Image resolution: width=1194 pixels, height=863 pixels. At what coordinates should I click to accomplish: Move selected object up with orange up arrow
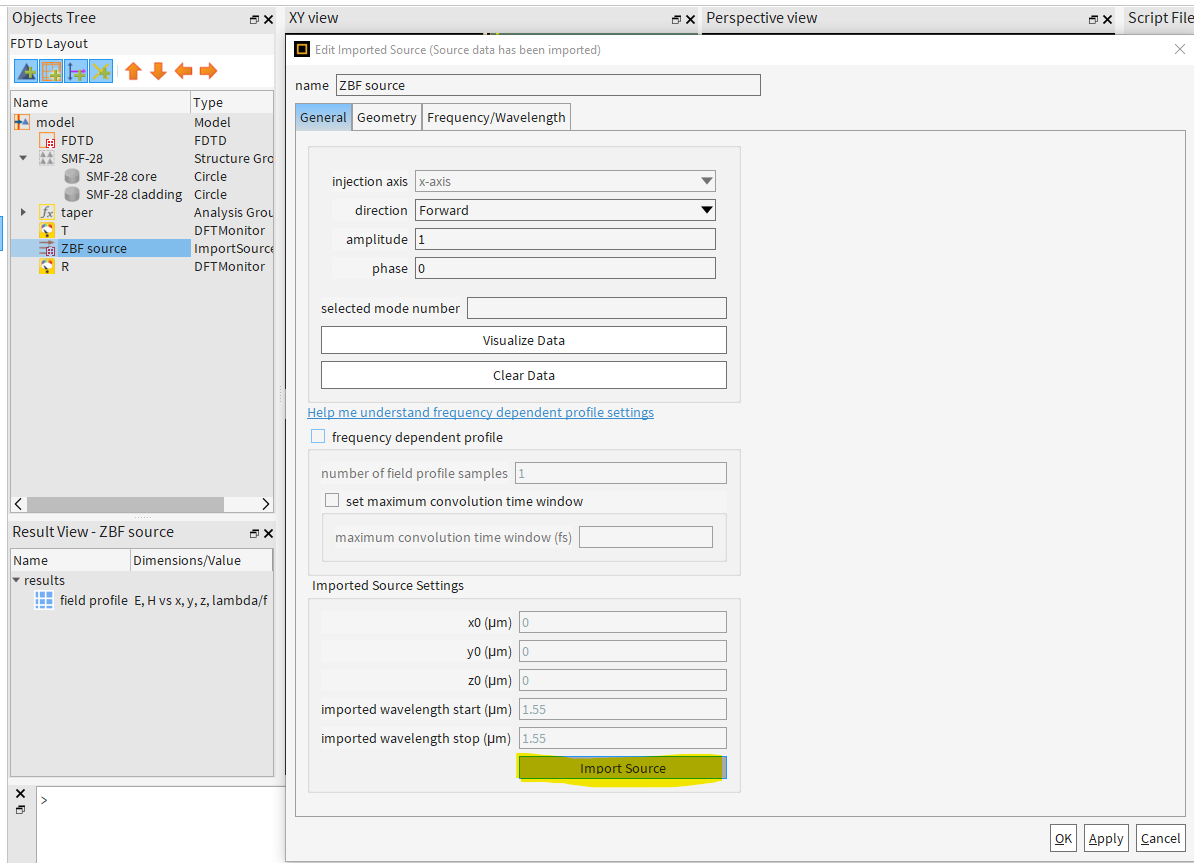tap(133, 71)
